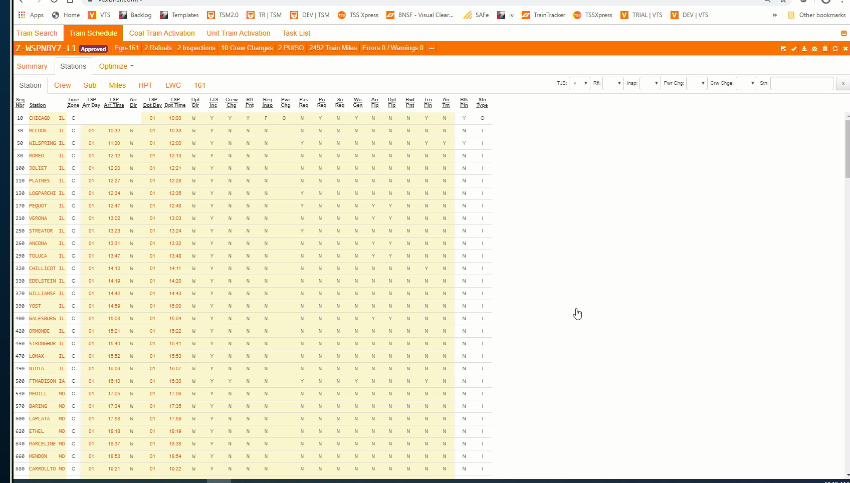The image size is (850, 483).
Task: Select the Stations sub-tab
Action: [x=73, y=66]
